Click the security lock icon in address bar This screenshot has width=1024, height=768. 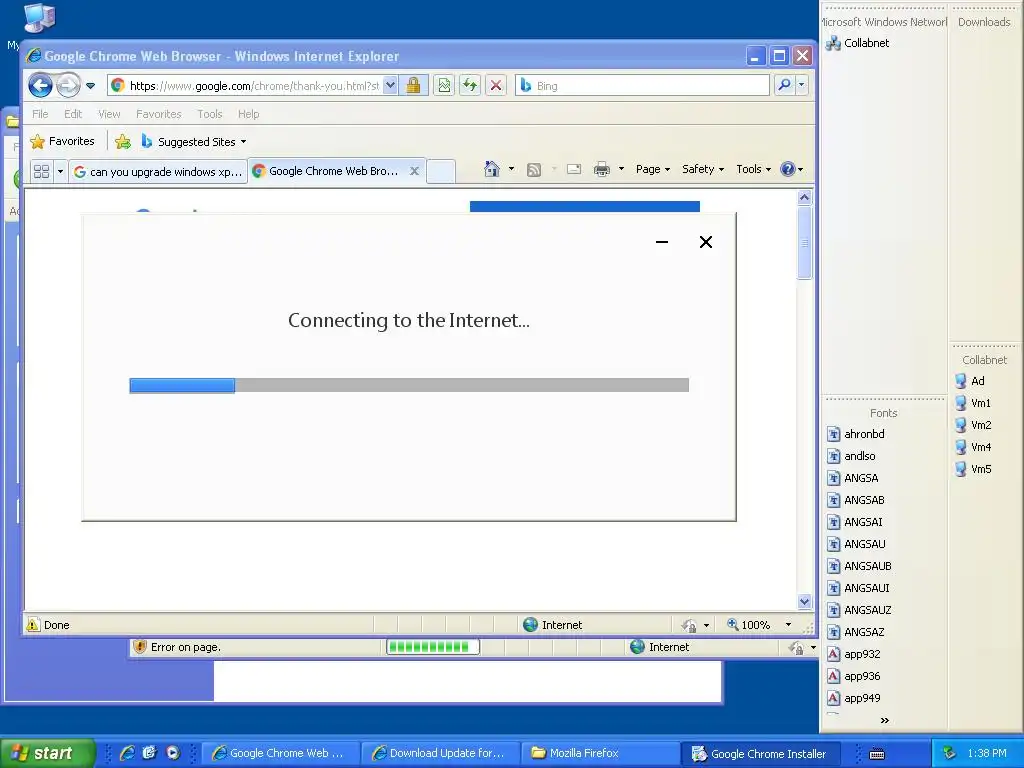click(413, 85)
